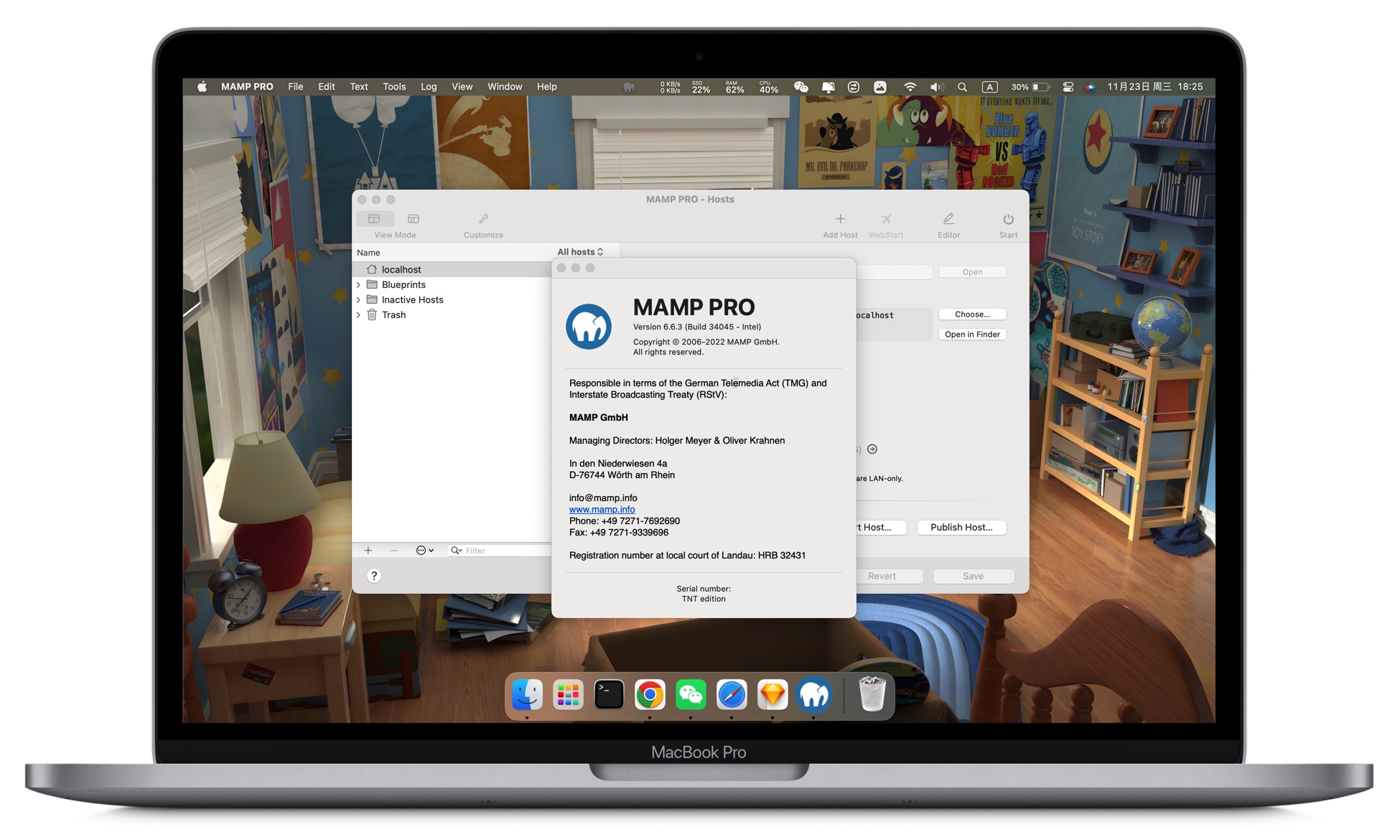
Task: Open the All hosts filter dropdown
Action: [580, 252]
